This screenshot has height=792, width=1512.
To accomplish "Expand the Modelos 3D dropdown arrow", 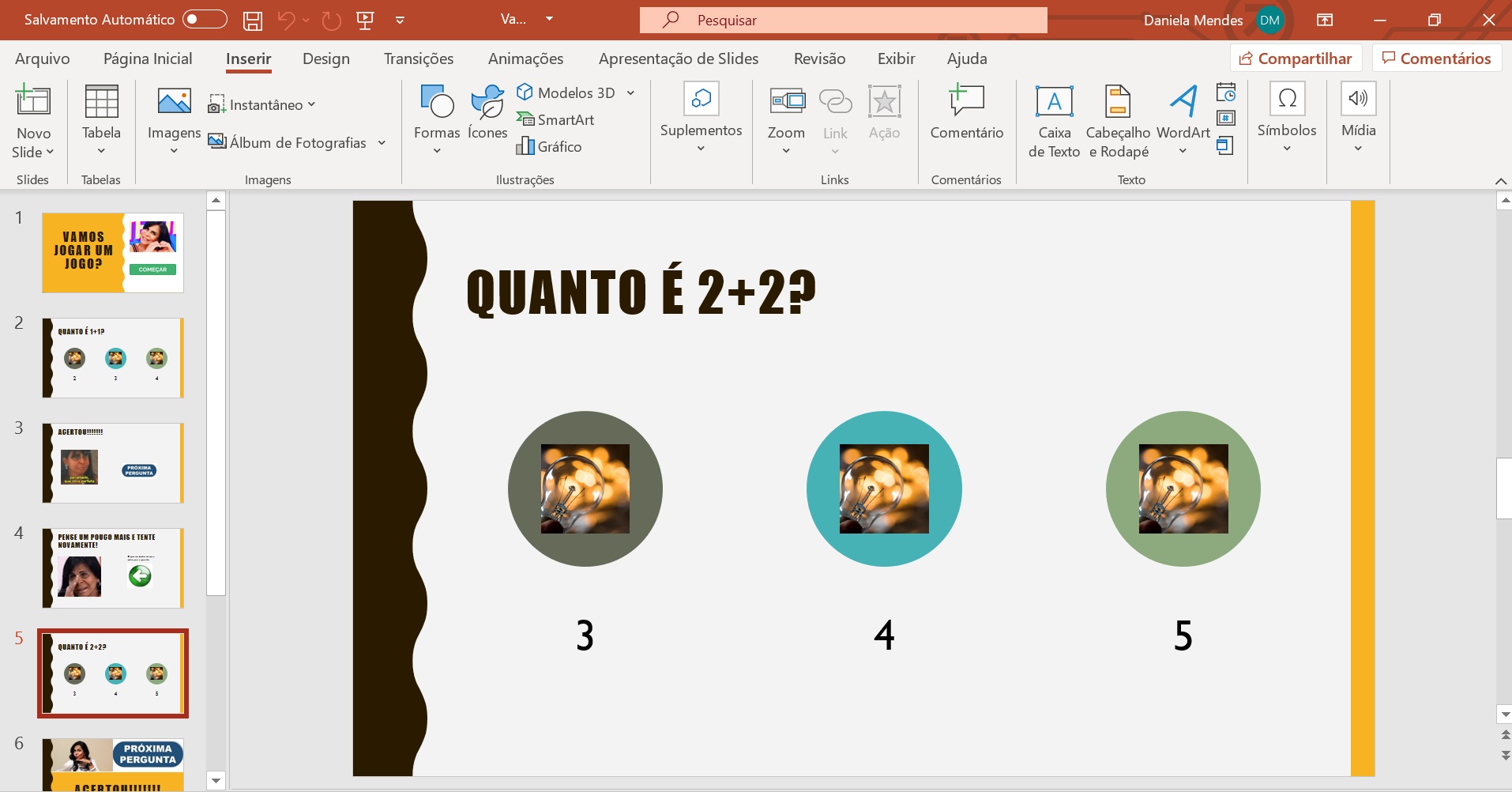I will (630, 92).
